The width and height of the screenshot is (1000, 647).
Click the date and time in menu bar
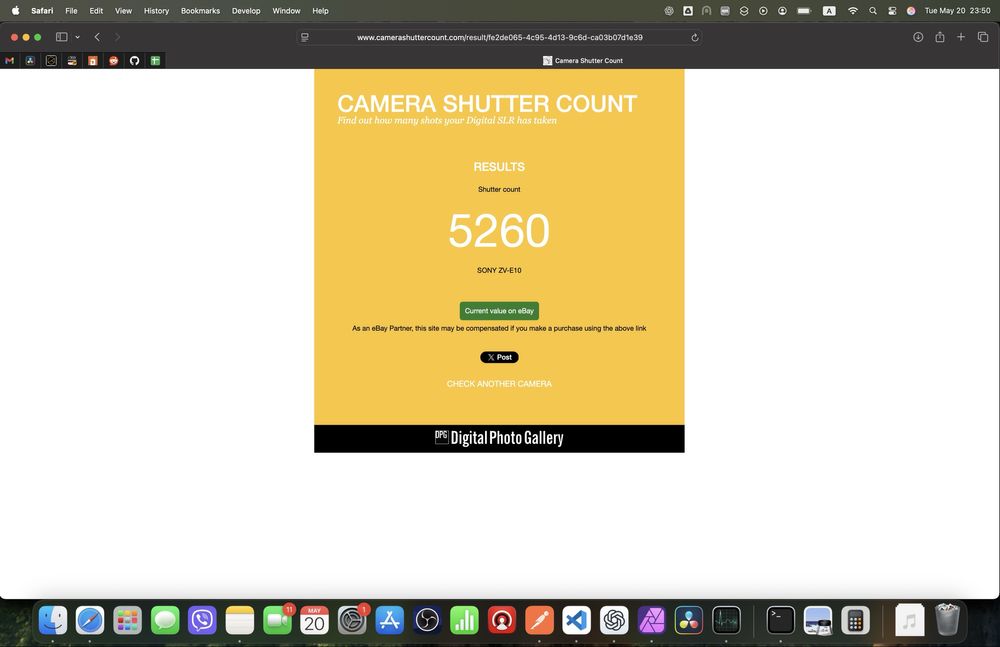coord(957,11)
